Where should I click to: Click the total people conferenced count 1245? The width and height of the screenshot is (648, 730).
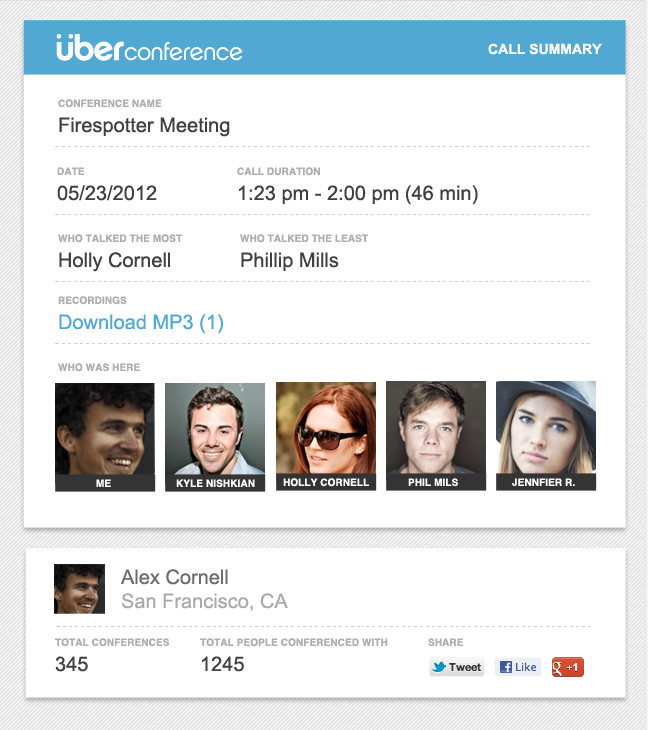coord(222,664)
